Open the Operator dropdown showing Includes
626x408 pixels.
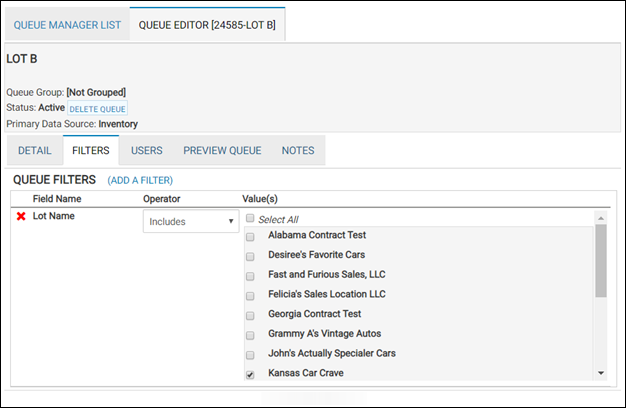pyautogui.click(x=189, y=221)
